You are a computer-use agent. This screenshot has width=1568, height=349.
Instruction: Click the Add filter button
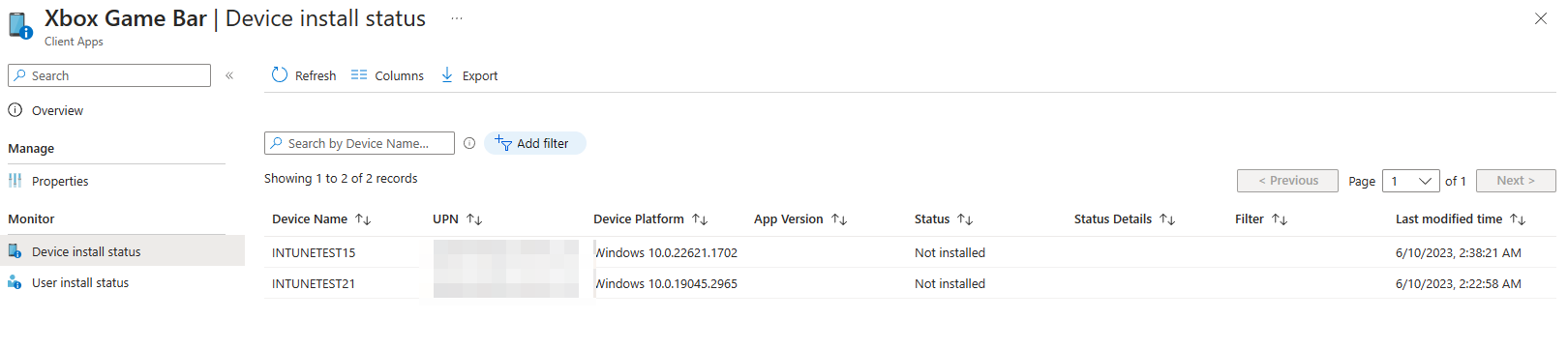535,143
